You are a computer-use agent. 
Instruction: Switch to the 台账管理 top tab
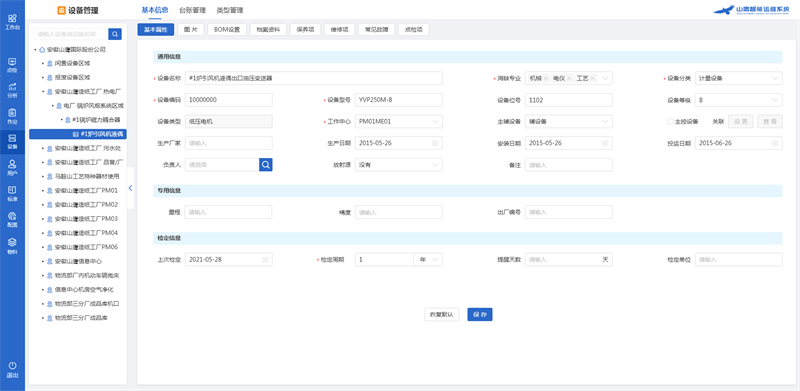click(x=192, y=10)
